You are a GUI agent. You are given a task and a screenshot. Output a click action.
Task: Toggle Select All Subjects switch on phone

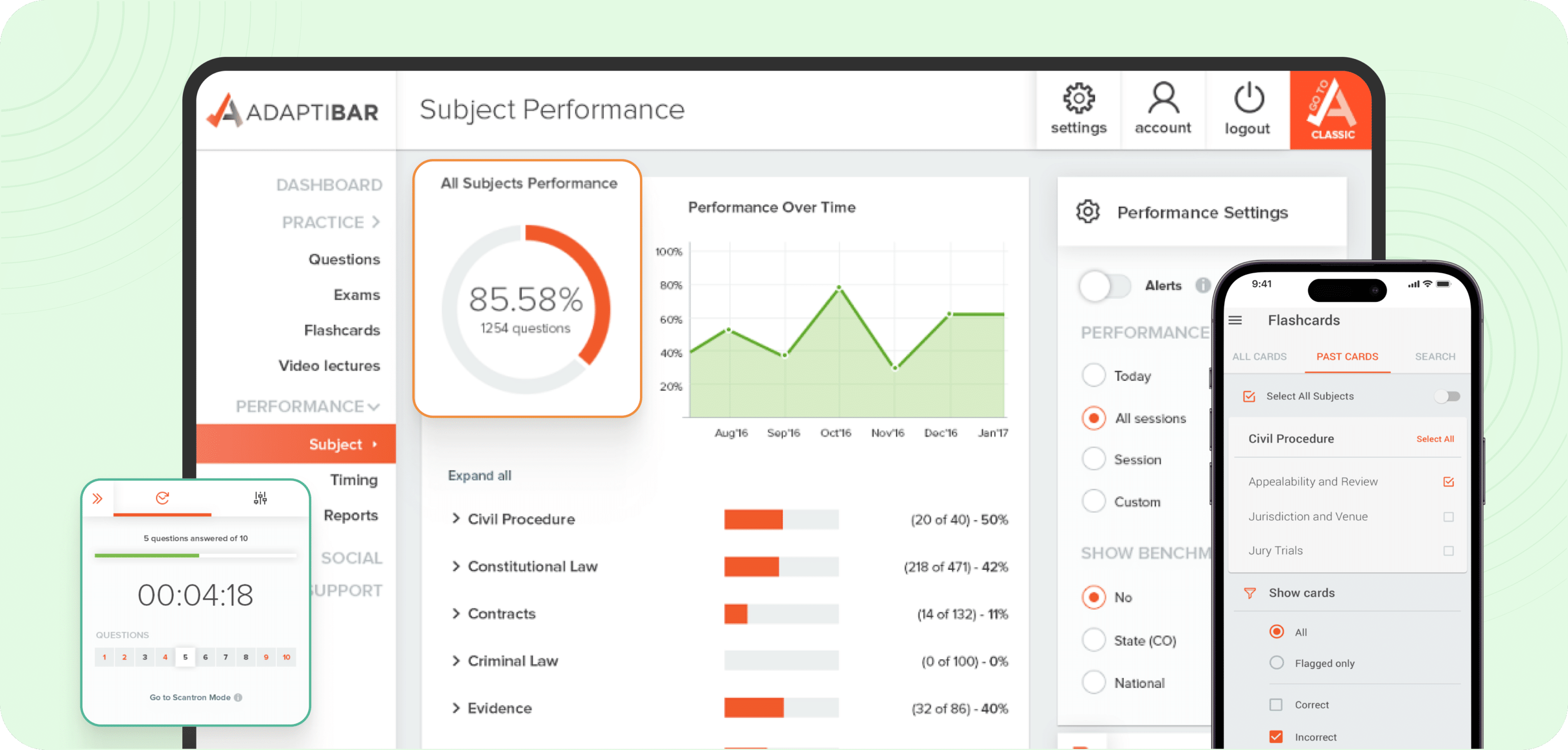pos(1447,396)
